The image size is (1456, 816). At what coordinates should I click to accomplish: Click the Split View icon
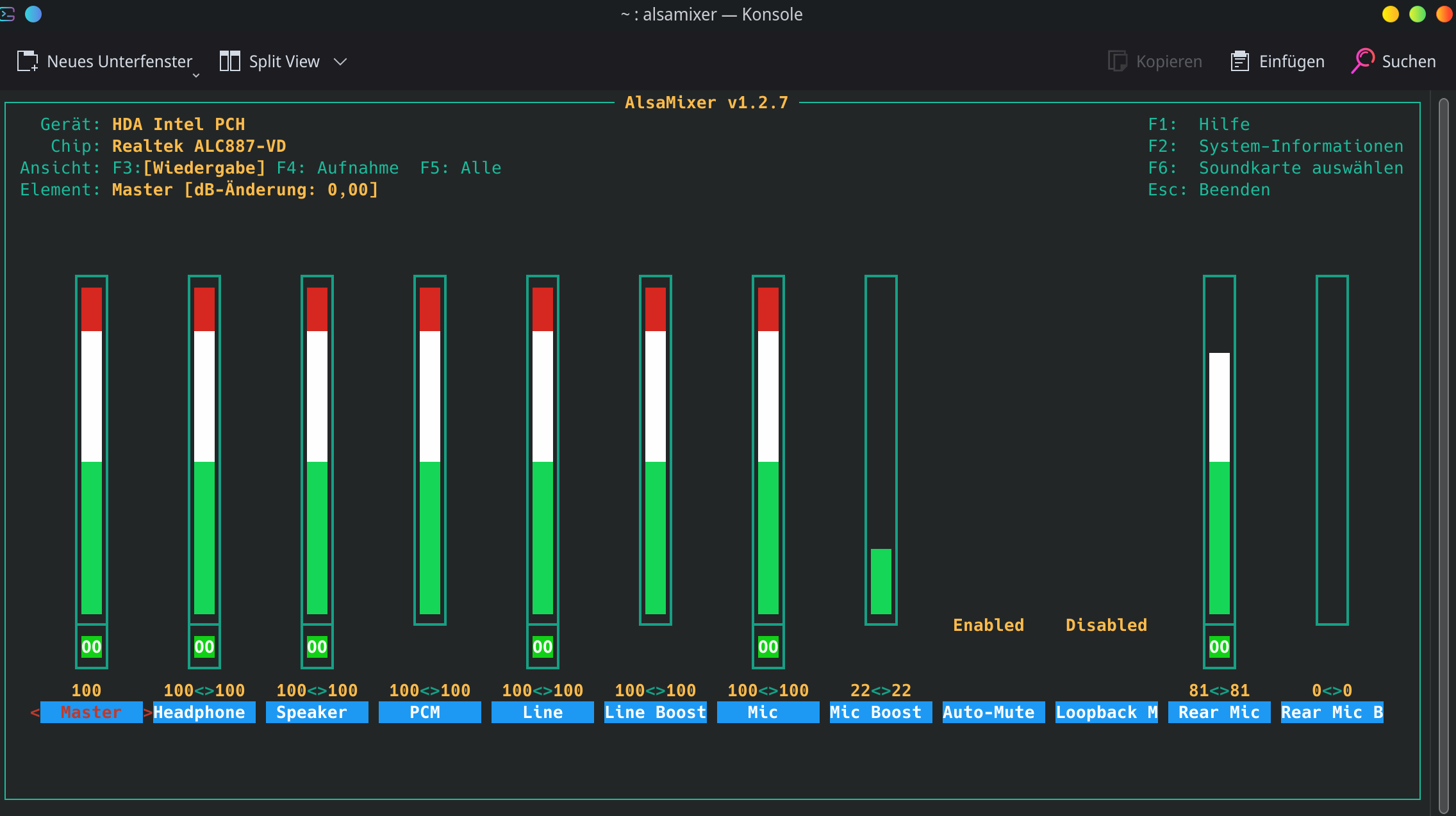coord(229,61)
